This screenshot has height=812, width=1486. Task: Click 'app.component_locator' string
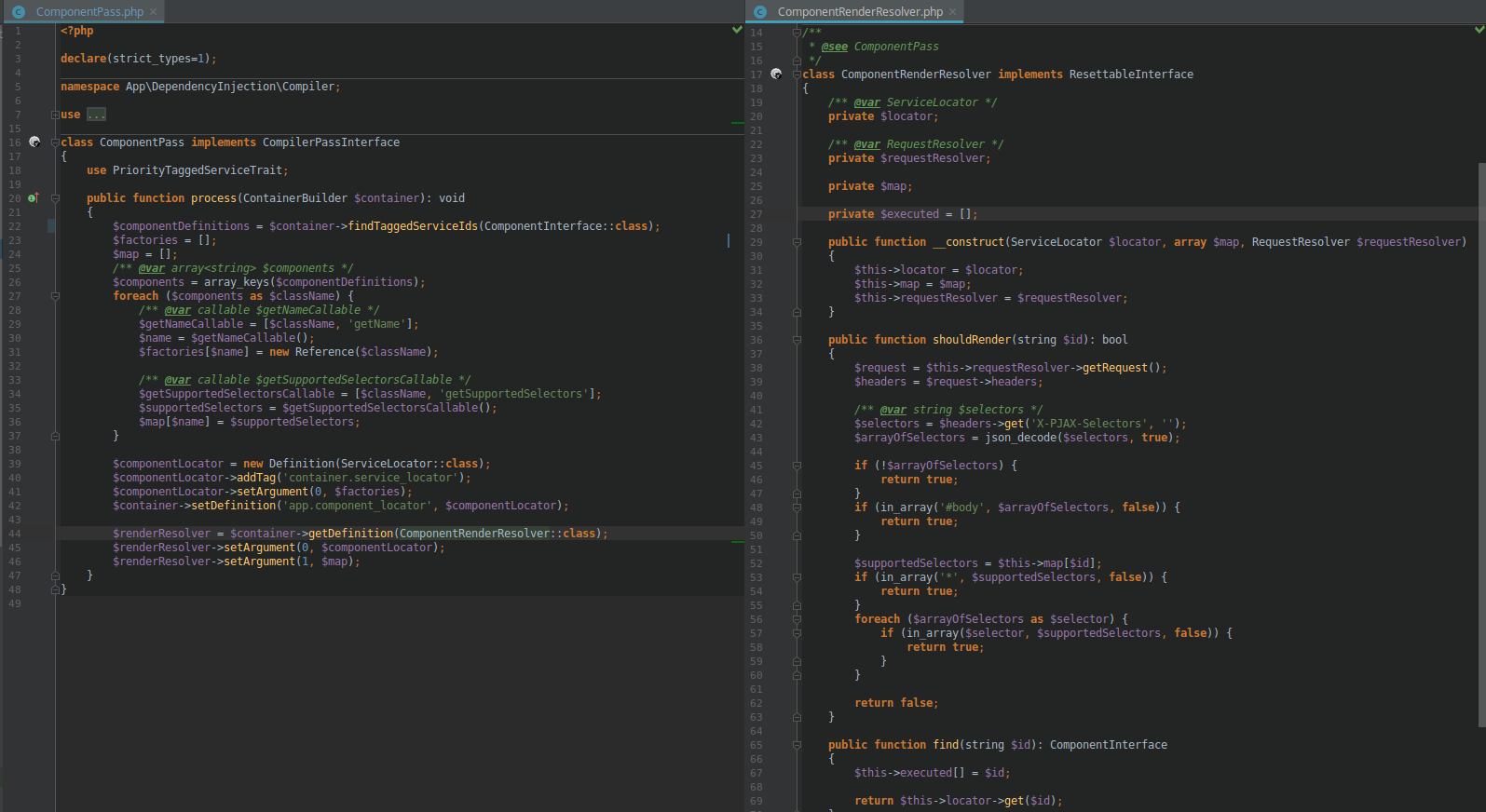click(357, 506)
